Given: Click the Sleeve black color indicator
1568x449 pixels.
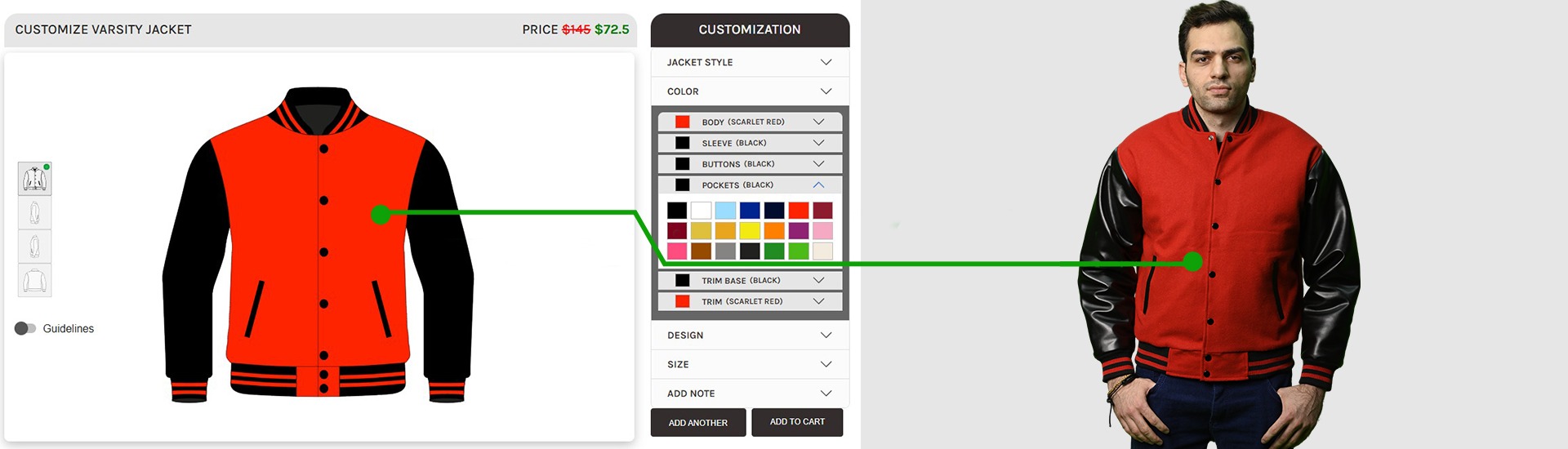Looking at the screenshot, I should [x=683, y=143].
